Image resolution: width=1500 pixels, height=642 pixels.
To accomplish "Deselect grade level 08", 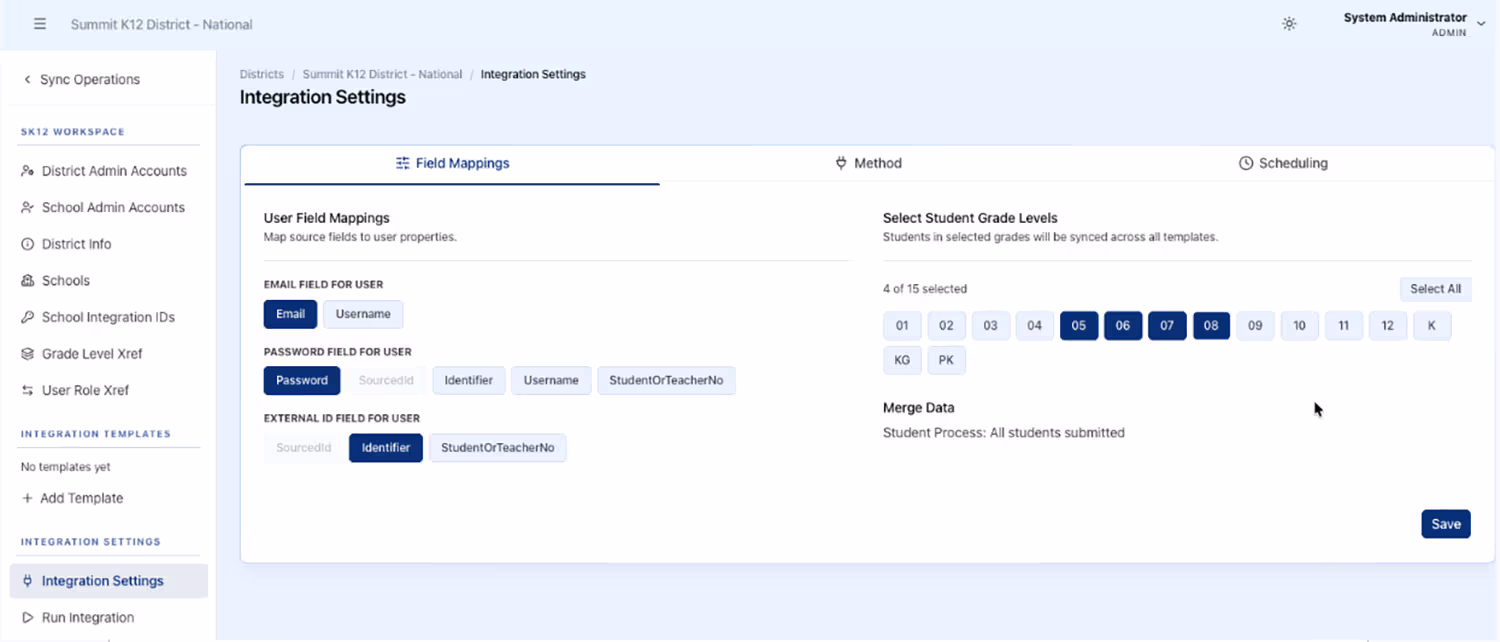I will click(x=1211, y=326).
